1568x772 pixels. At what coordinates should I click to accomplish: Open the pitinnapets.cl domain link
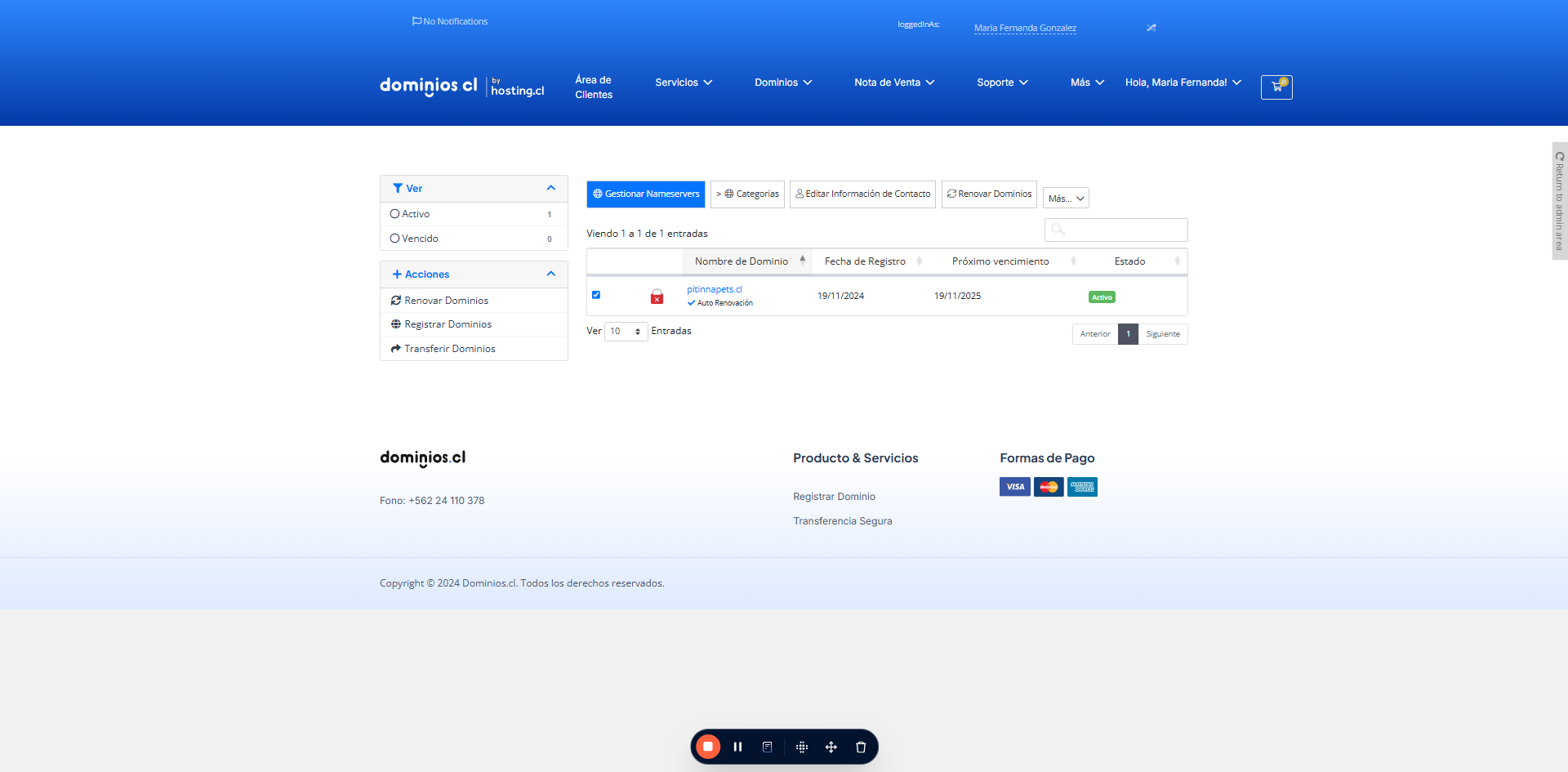coord(715,289)
